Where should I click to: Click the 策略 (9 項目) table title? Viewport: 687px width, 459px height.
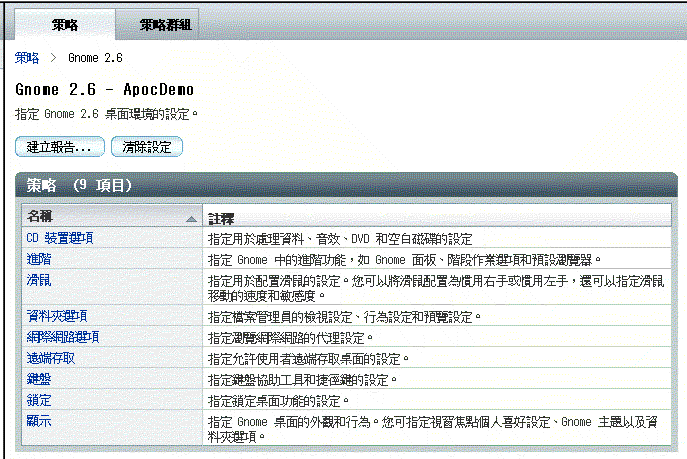point(79,185)
